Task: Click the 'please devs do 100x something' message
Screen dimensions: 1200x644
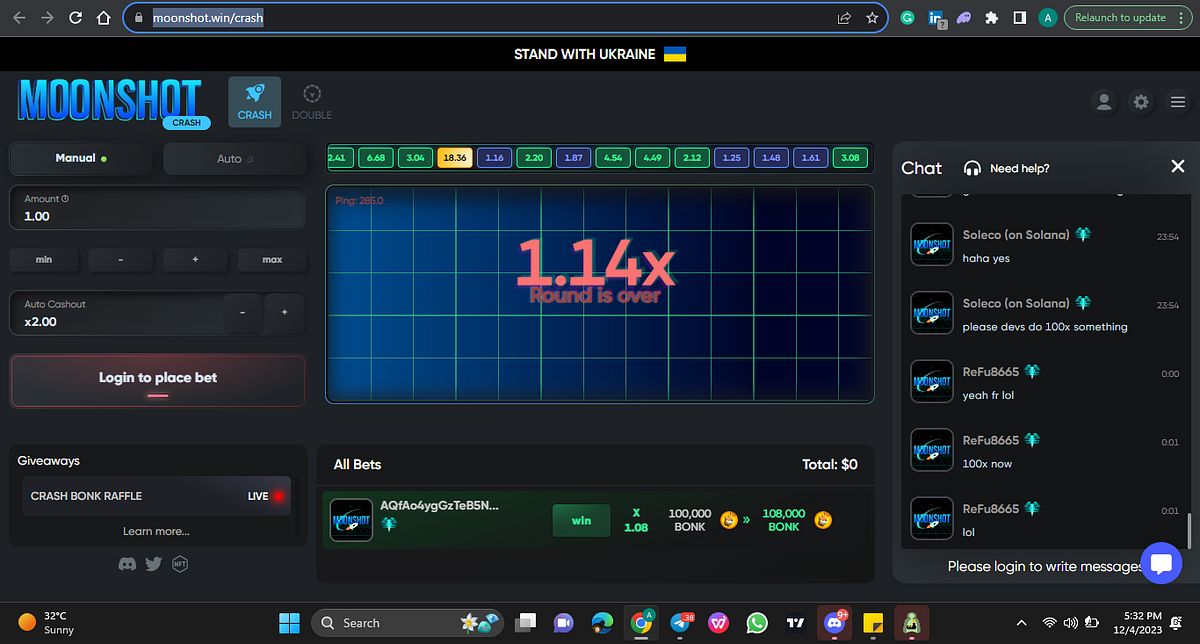Action: (x=1045, y=327)
